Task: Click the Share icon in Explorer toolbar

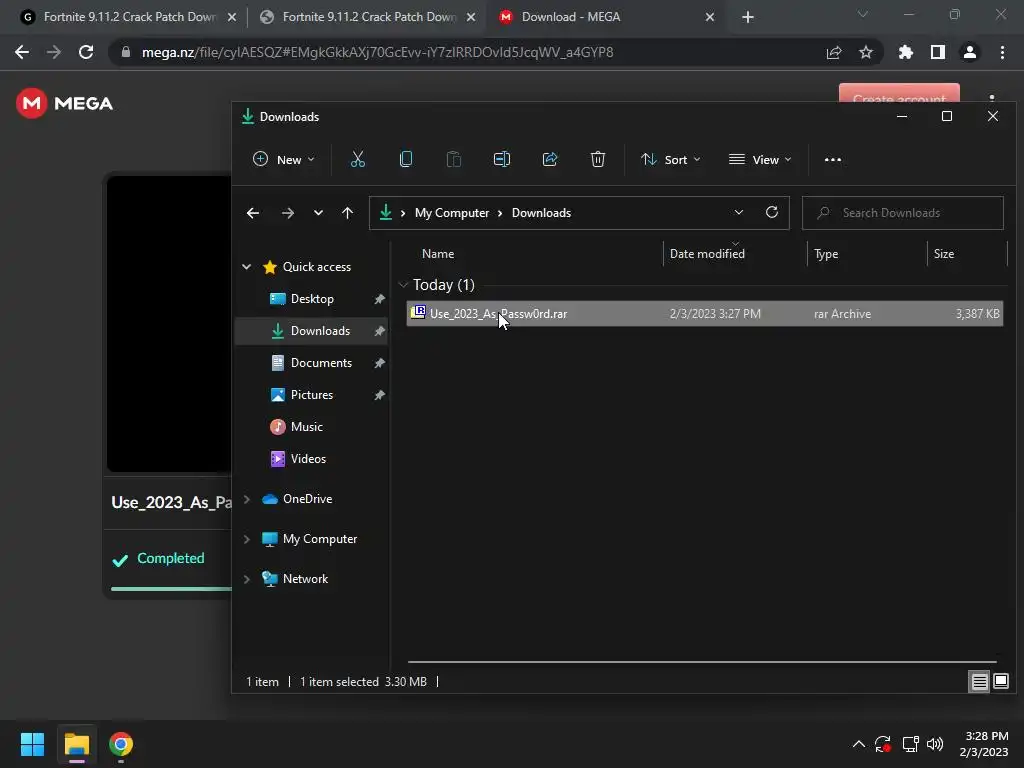Action: [x=550, y=159]
